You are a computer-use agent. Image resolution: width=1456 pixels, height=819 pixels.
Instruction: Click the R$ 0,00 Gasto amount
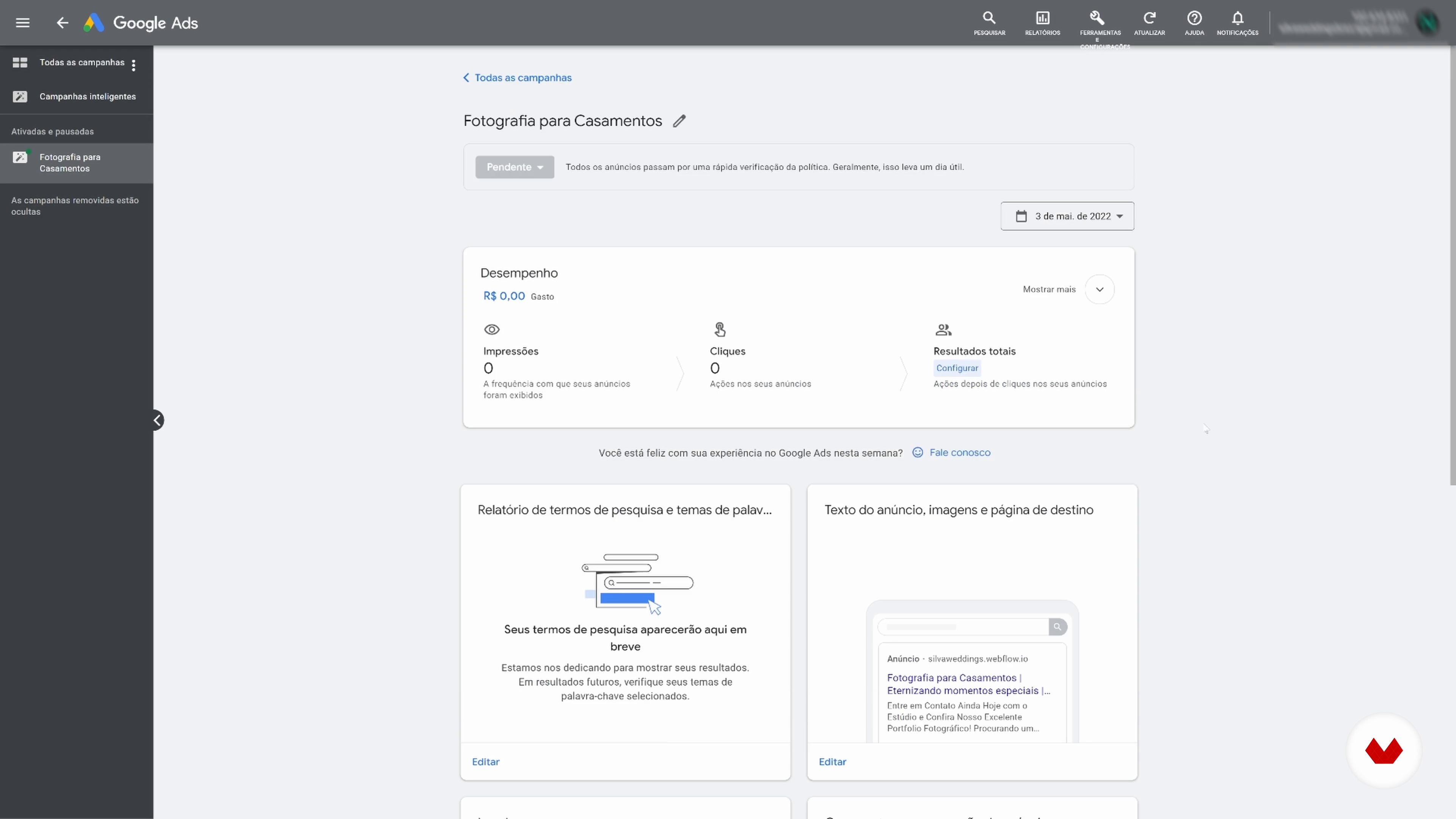pyautogui.click(x=504, y=296)
